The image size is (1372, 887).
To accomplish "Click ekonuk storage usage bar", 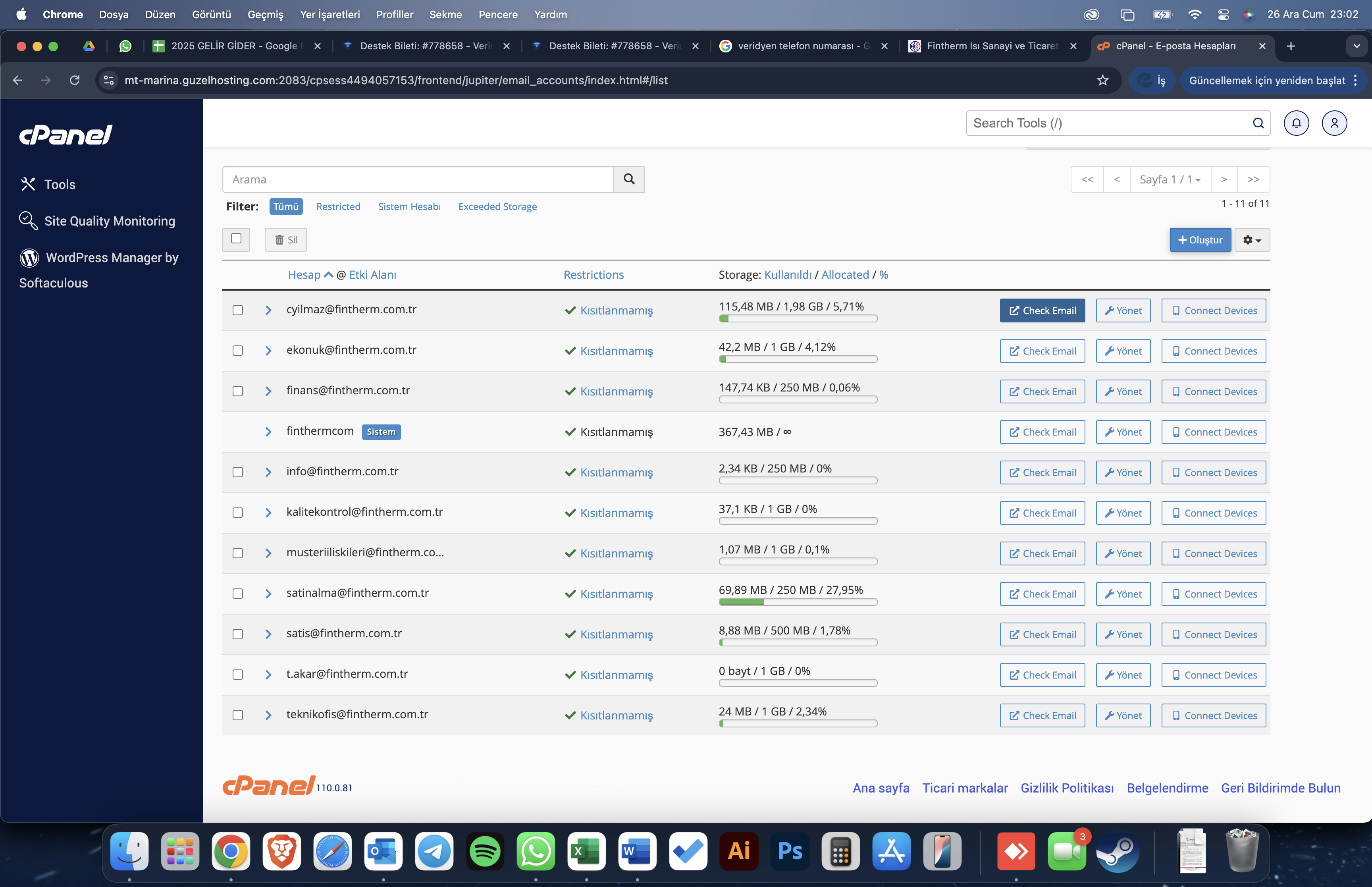I will tap(798, 359).
